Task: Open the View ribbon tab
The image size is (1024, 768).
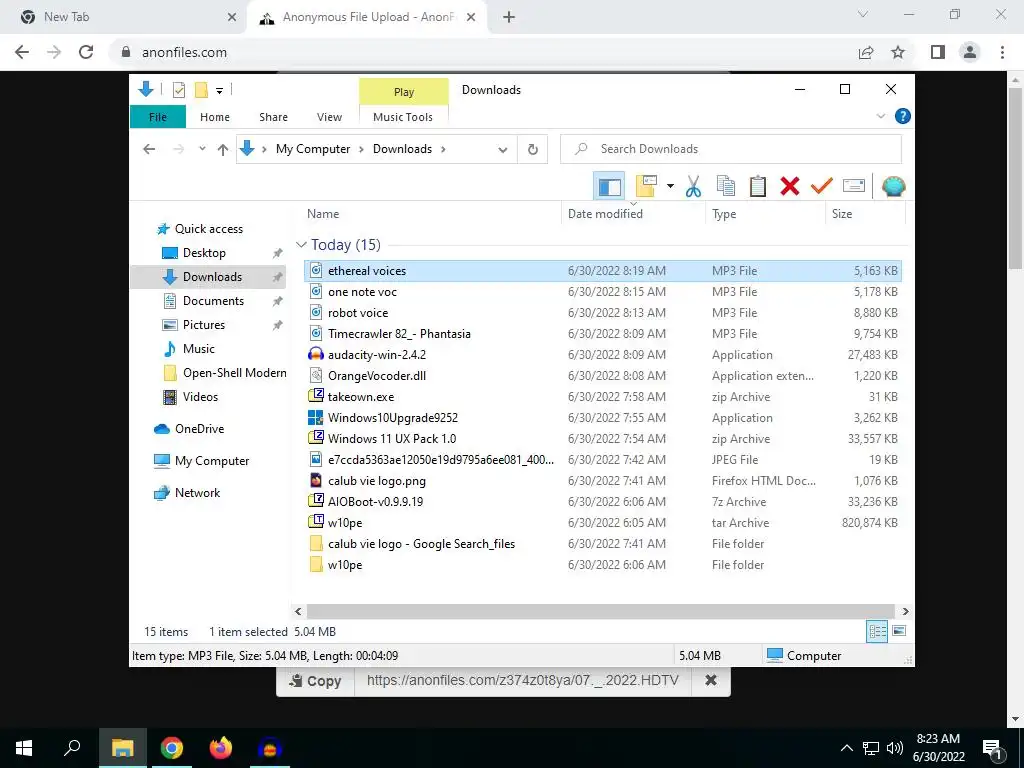Action: pyautogui.click(x=329, y=117)
